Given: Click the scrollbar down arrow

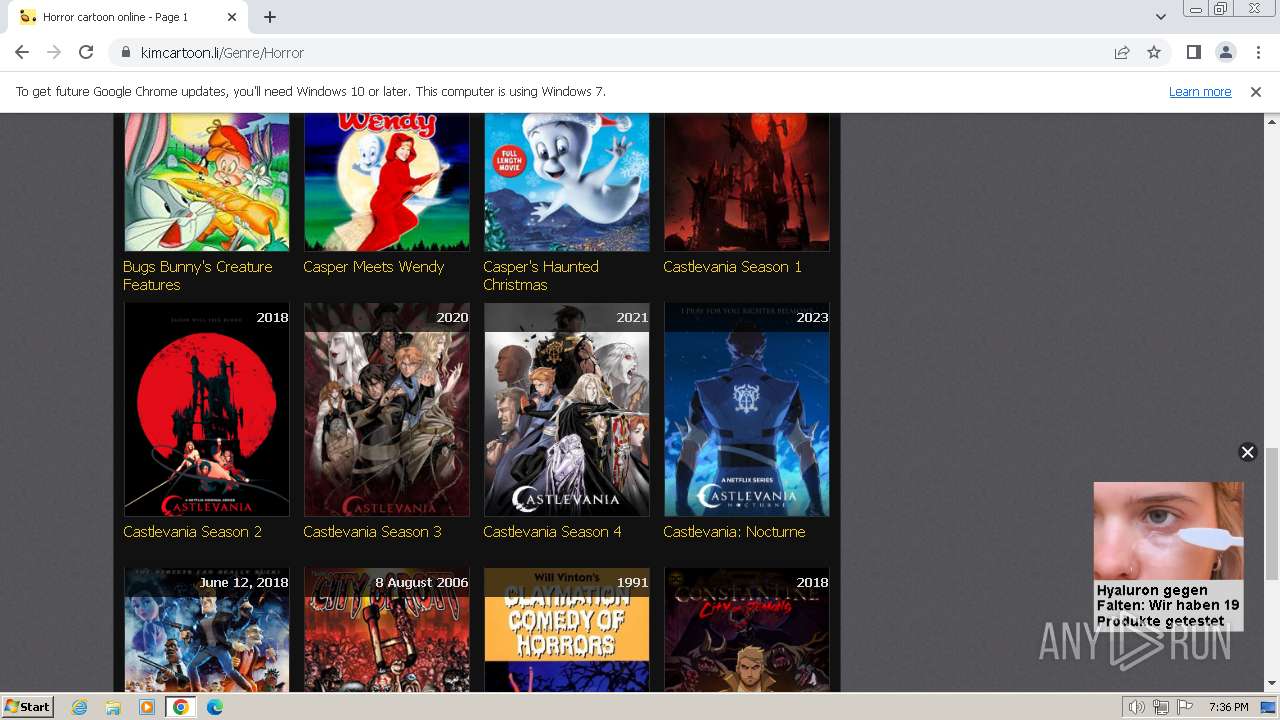Looking at the screenshot, I should point(1271,684).
